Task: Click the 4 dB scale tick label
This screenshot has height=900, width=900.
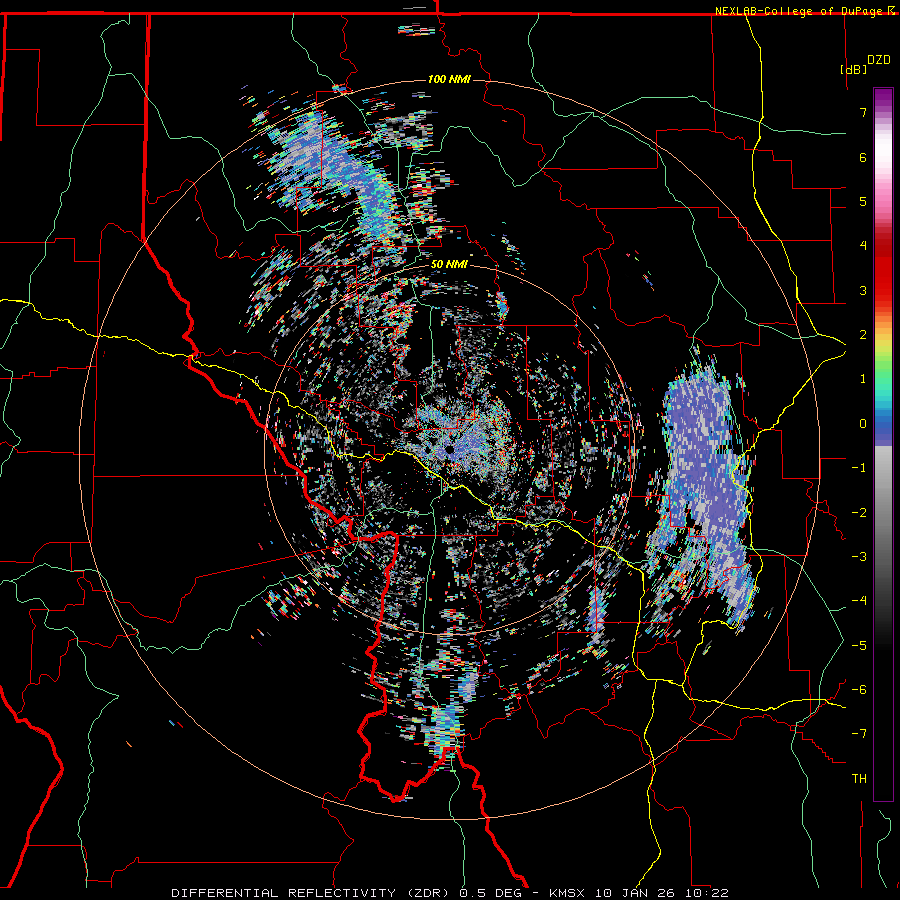Action: 863,246
